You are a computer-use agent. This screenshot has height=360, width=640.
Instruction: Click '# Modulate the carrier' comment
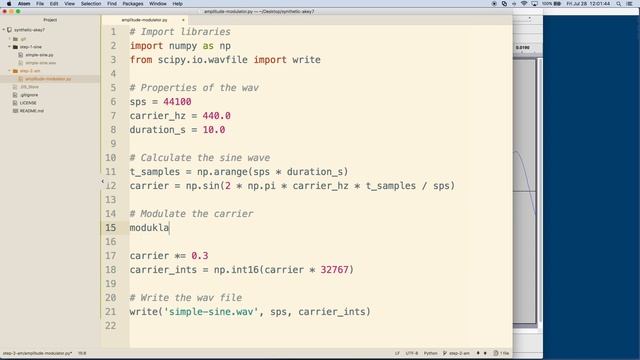click(x=191, y=214)
